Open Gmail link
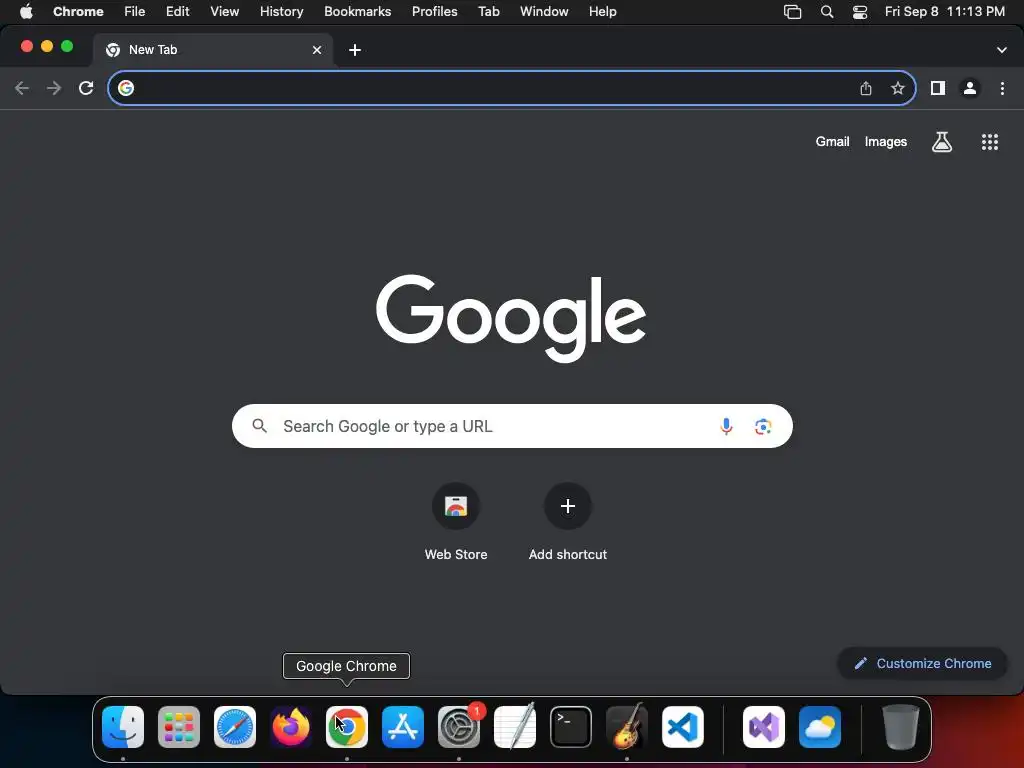Screen dimensions: 1024x768 tap(832, 142)
